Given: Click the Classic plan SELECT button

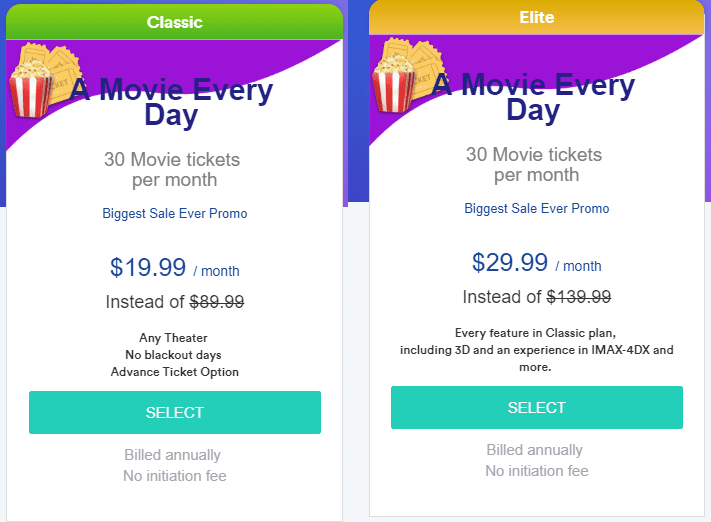Looking at the screenshot, I should pyautogui.click(x=175, y=412).
